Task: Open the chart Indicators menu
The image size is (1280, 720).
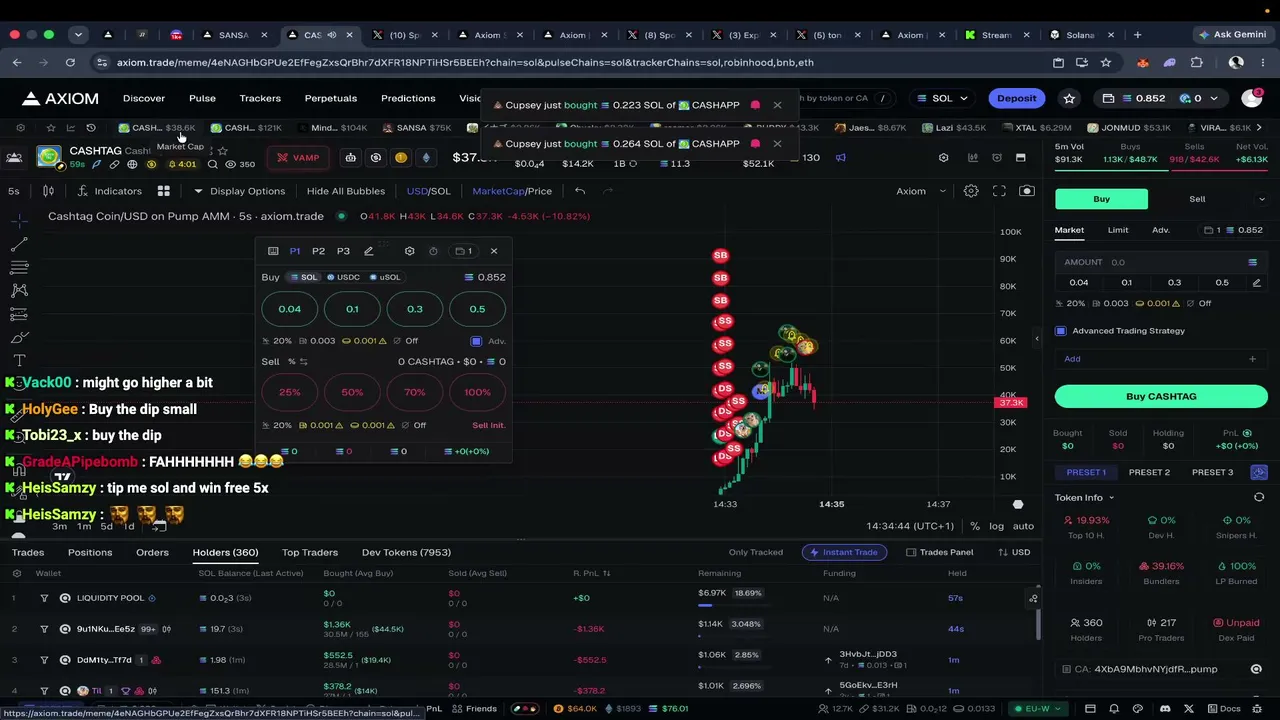Action: (x=110, y=191)
